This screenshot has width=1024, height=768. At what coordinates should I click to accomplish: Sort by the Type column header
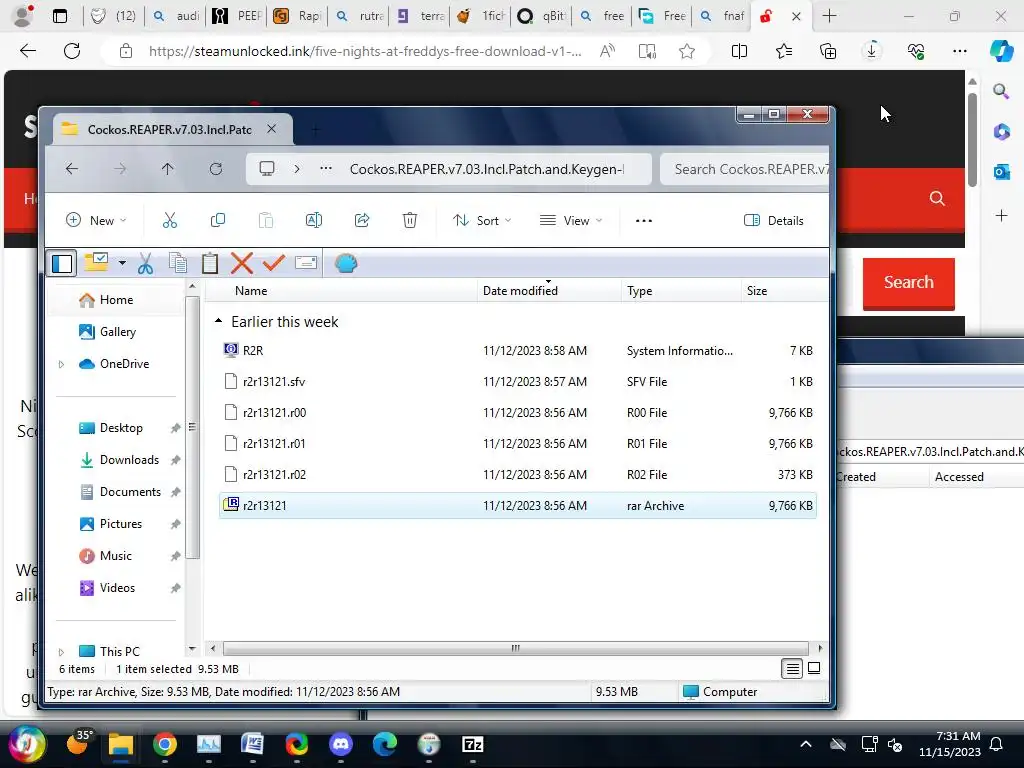[x=681, y=291]
